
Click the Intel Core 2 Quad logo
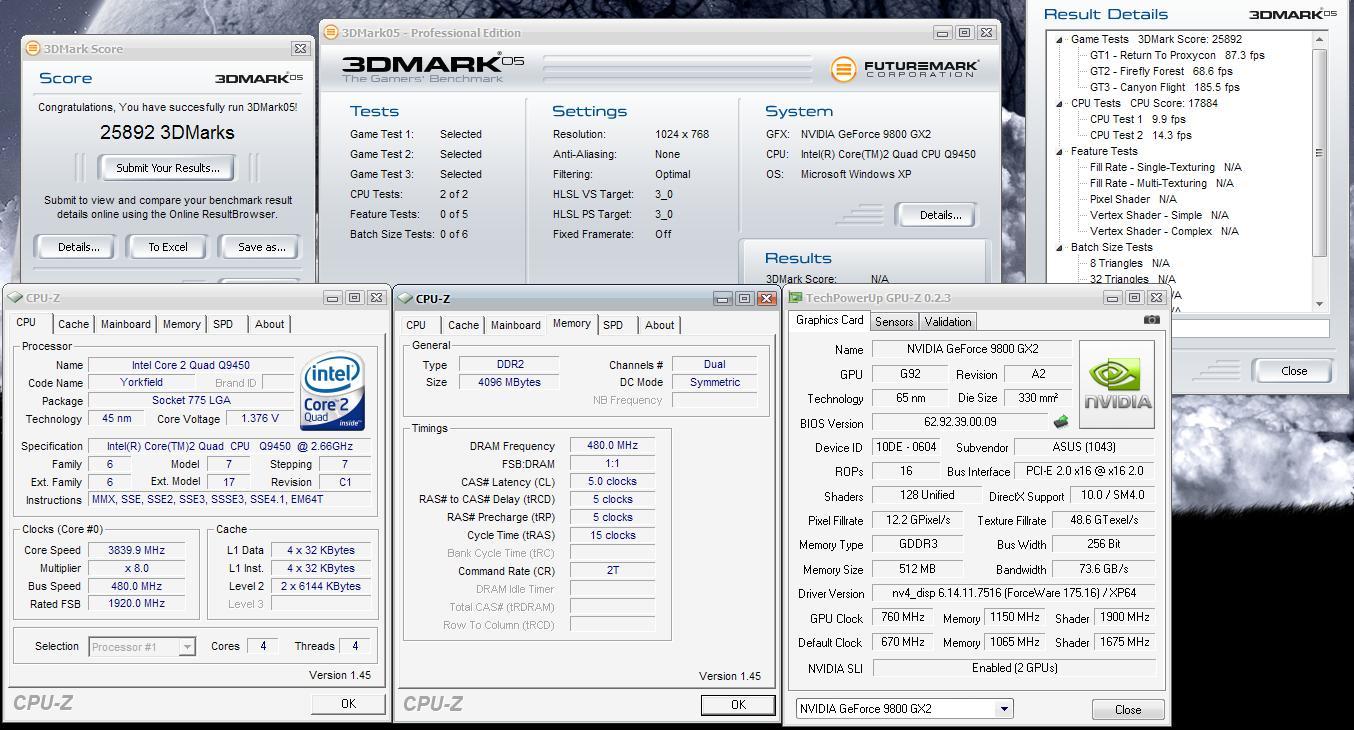[333, 391]
